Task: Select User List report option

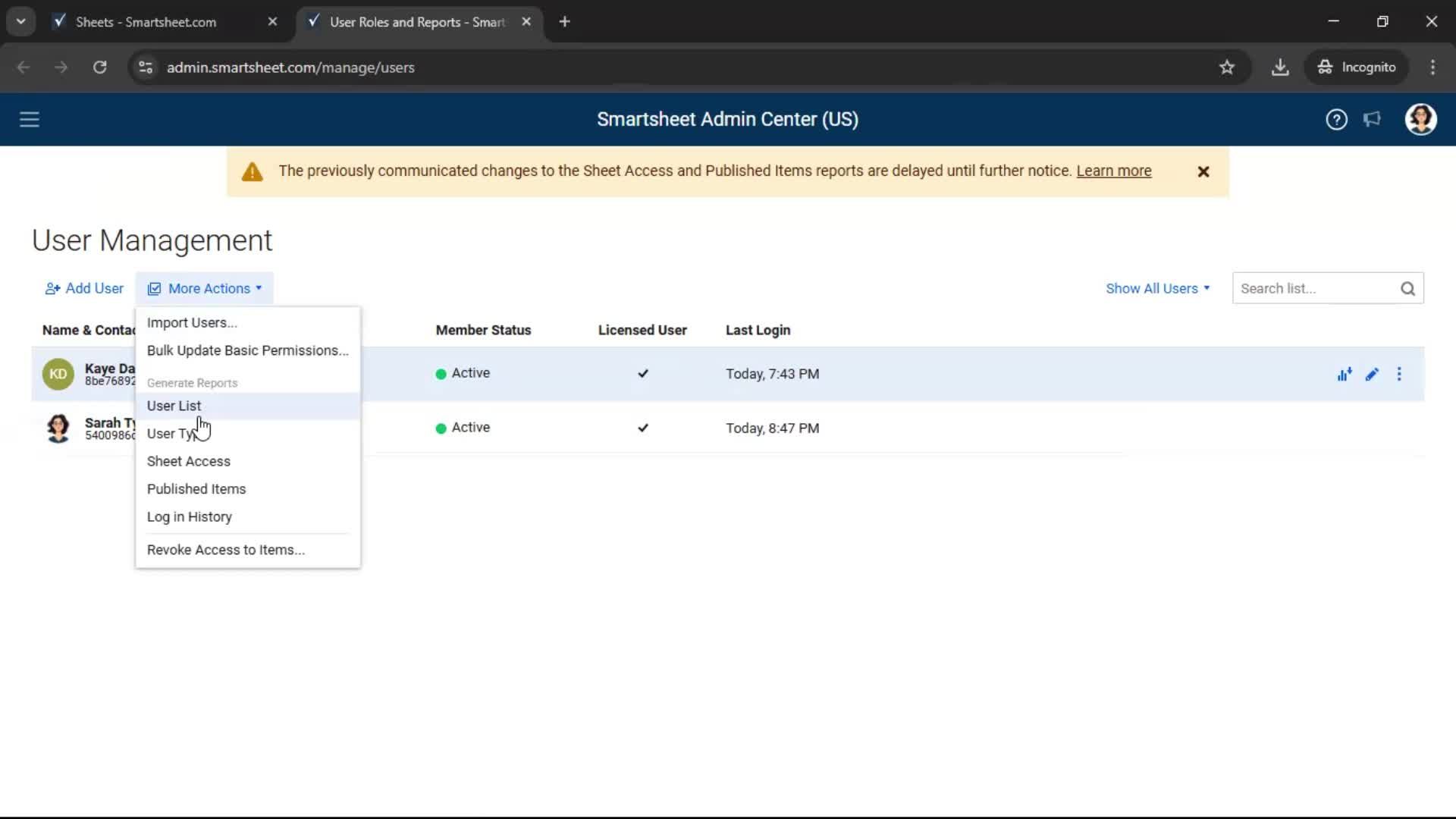Action: [174, 406]
